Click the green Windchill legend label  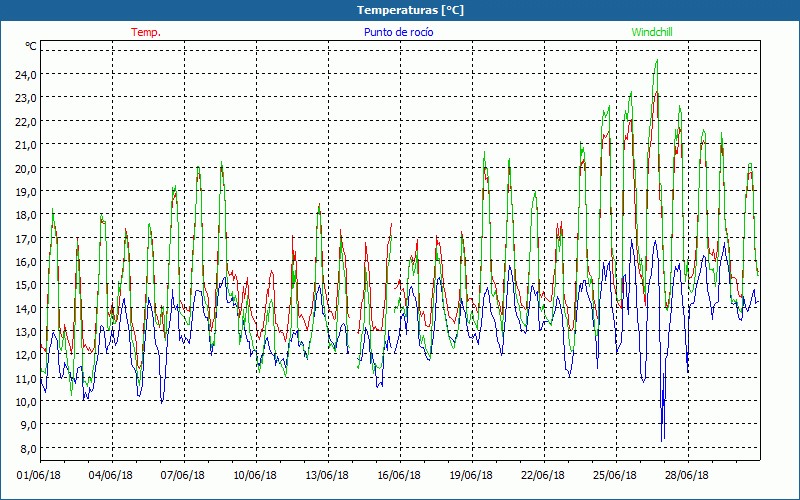(652, 32)
